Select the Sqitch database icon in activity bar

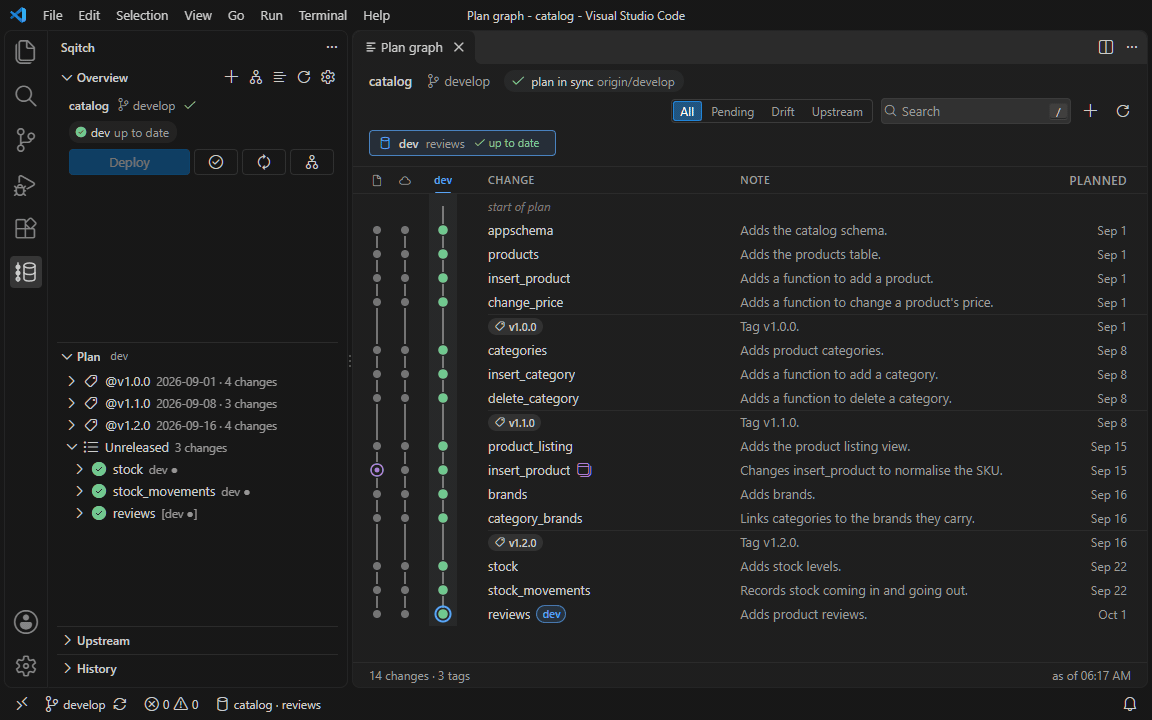[26, 272]
